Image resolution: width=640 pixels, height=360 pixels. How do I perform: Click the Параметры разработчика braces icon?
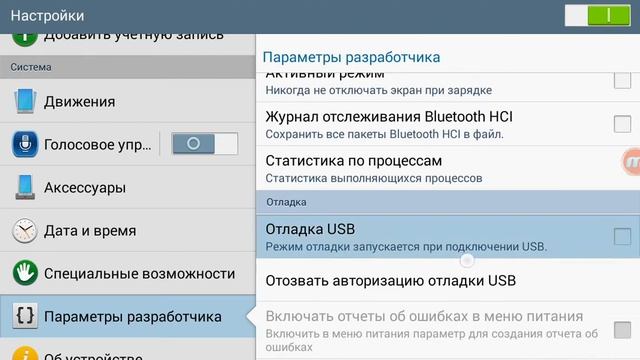click(x=25, y=316)
